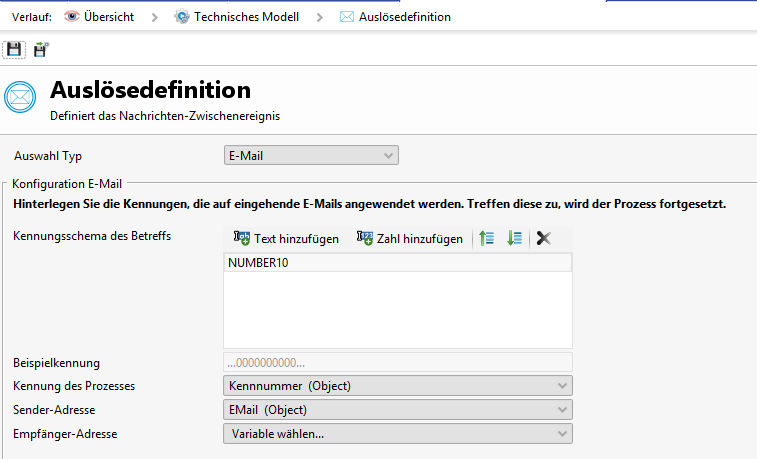The image size is (757, 459).
Task: Click the Beispielkennung example field
Action: pos(397,362)
